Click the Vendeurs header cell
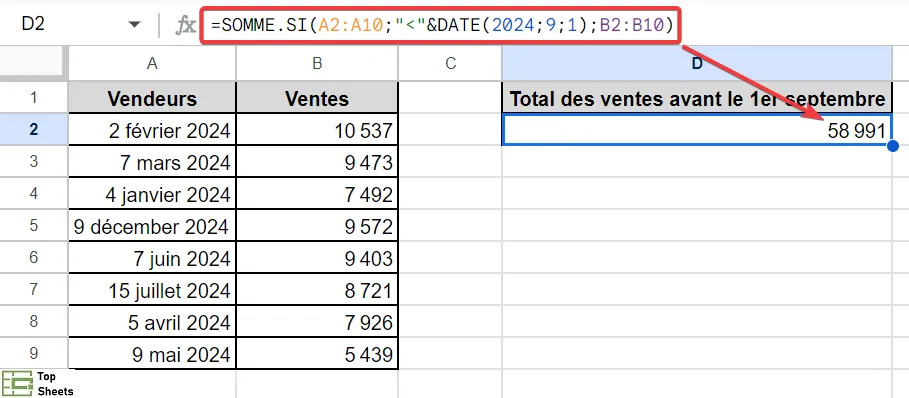Screen dimensions: 909x398 (x=152, y=98)
